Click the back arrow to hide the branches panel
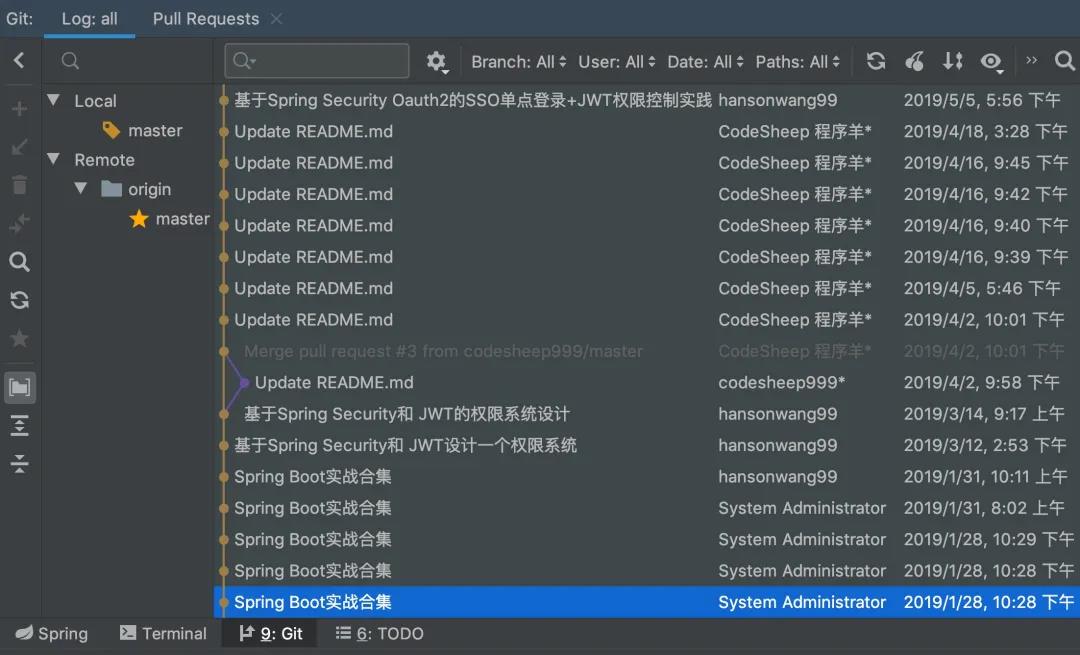Viewport: 1080px width, 655px height. click(19, 61)
